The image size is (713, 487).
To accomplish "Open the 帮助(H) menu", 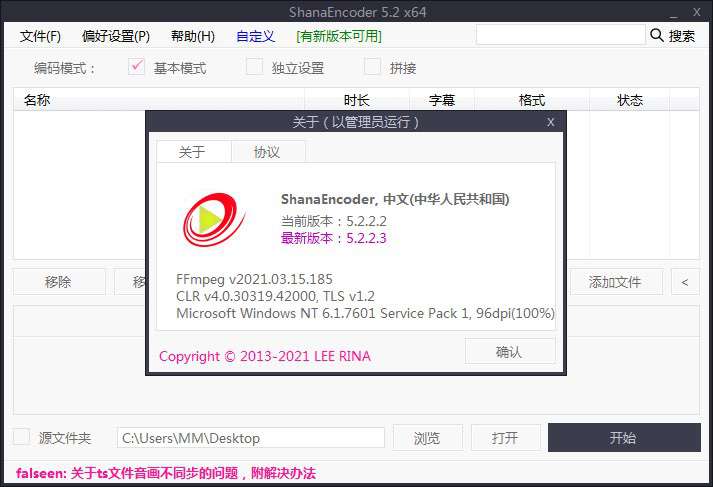I will pyautogui.click(x=193, y=36).
